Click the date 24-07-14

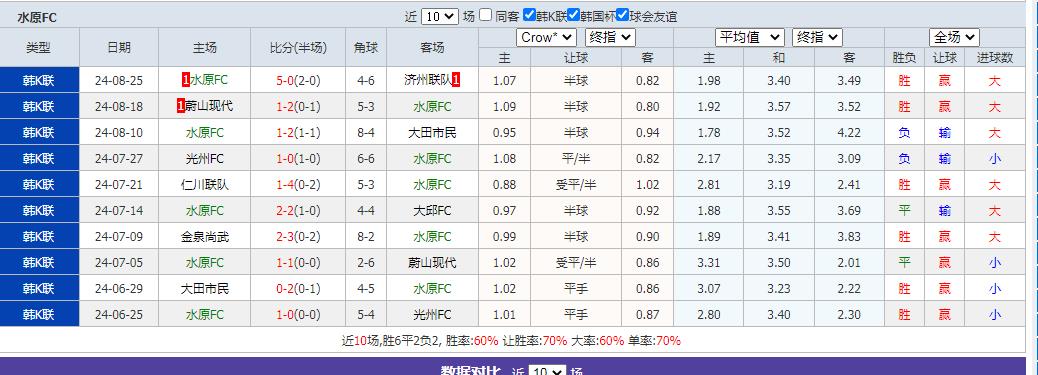point(118,211)
